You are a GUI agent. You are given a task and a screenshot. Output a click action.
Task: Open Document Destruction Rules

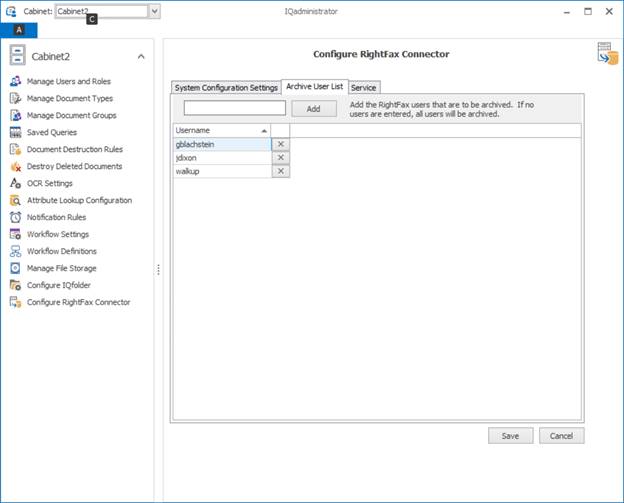click(75, 149)
